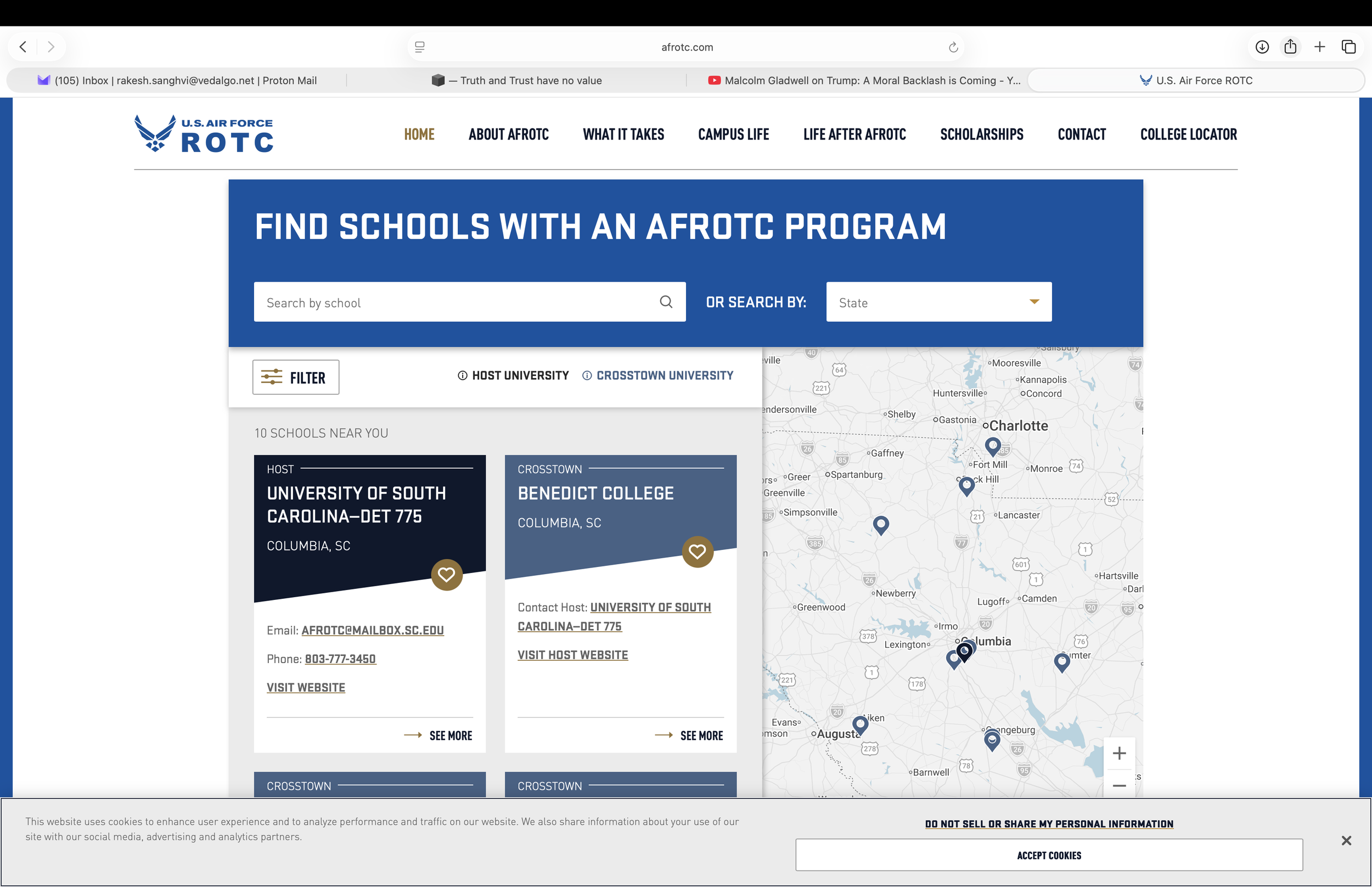Click Do Not Sell or Share link
The height and width of the screenshot is (887, 1372).
tap(1049, 825)
